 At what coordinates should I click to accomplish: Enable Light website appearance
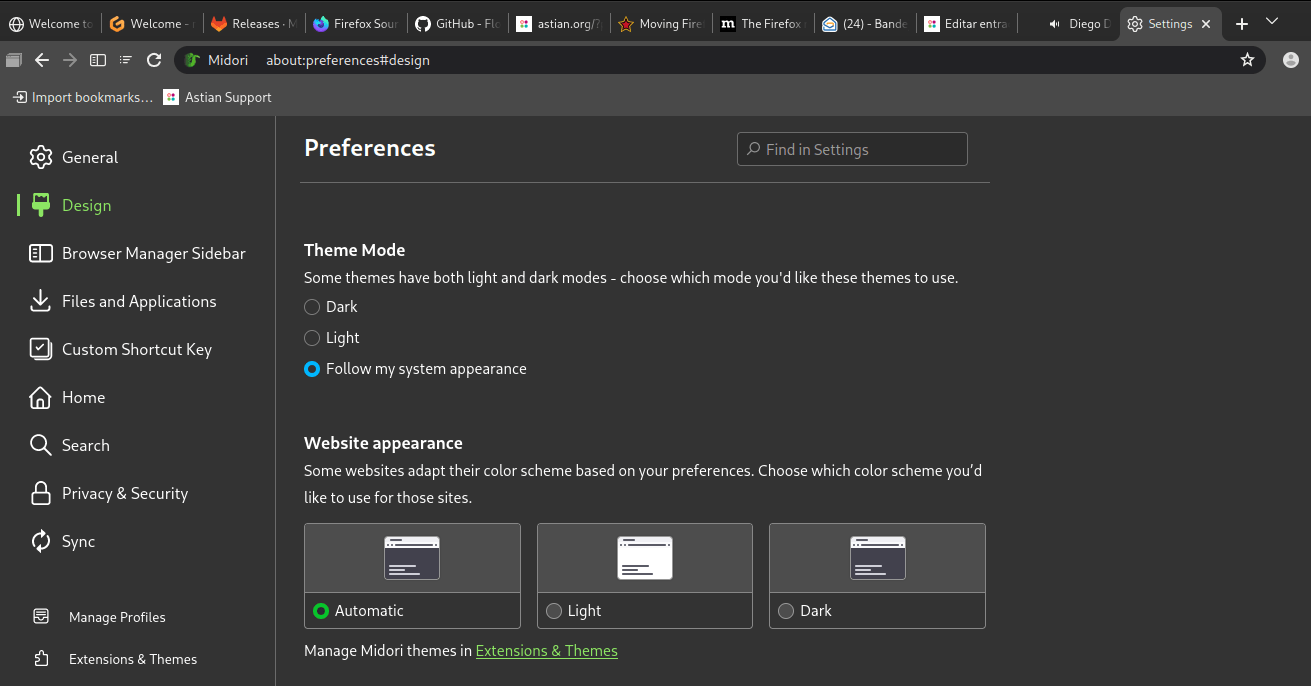point(554,610)
